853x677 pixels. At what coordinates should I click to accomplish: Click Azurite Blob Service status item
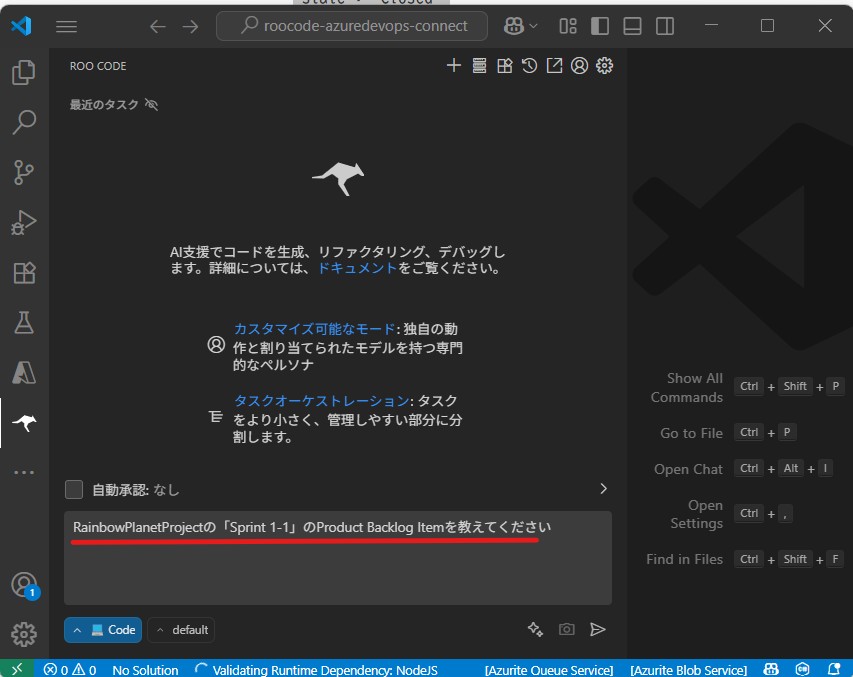point(688,669)
